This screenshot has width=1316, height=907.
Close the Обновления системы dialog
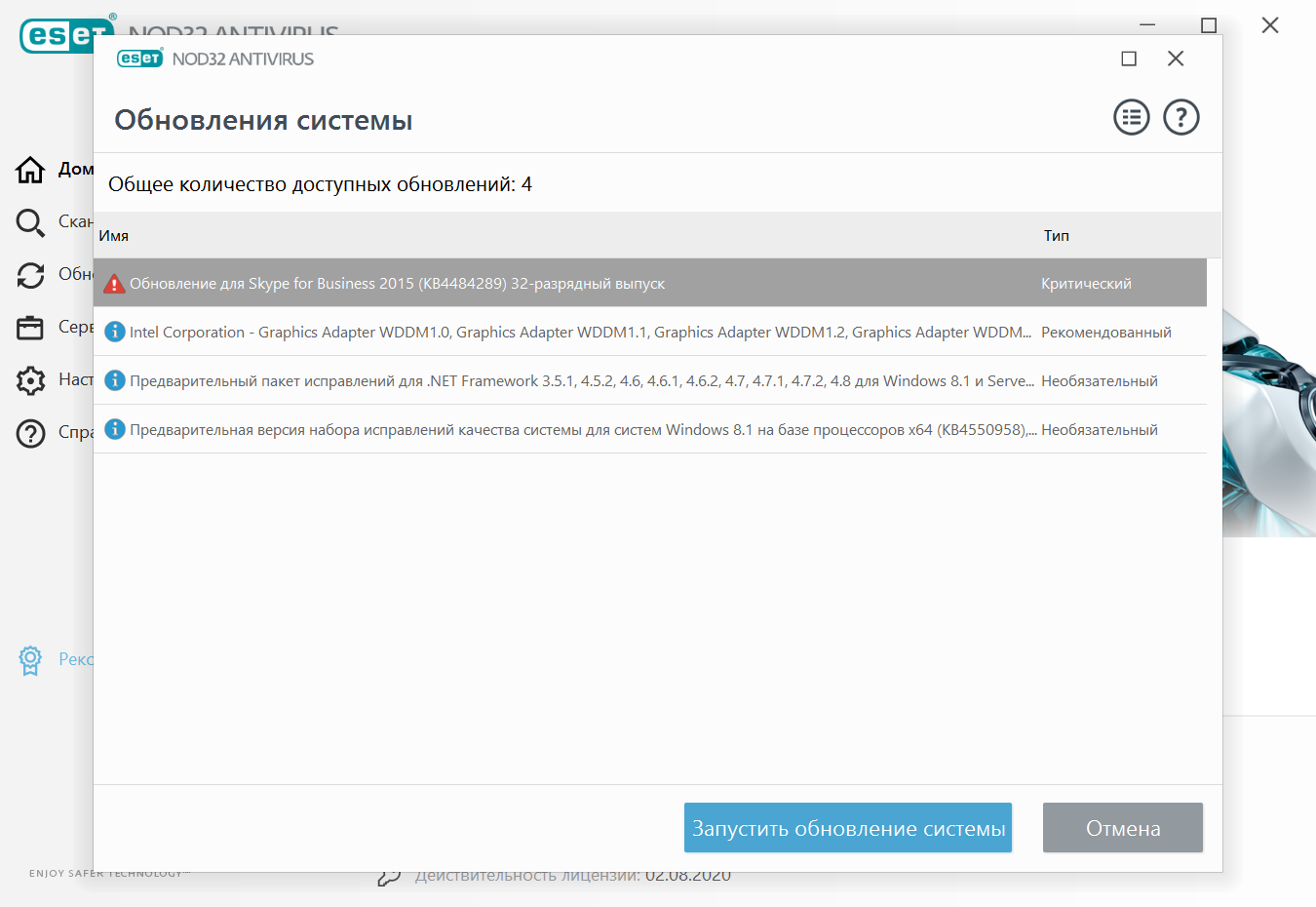click(1176, 59)
